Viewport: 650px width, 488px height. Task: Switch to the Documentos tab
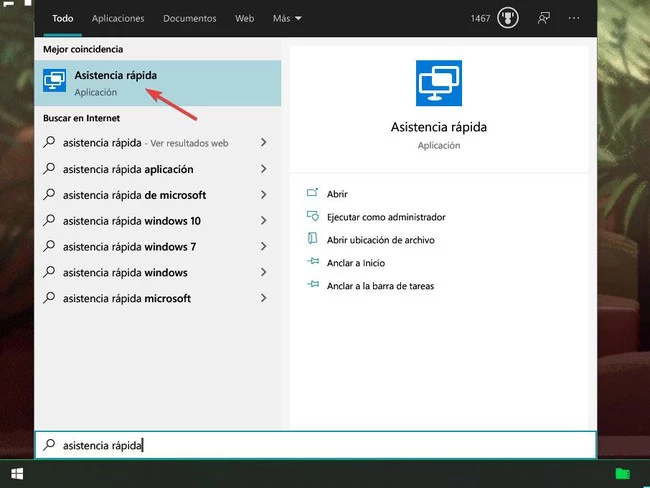tap(189, 18)
